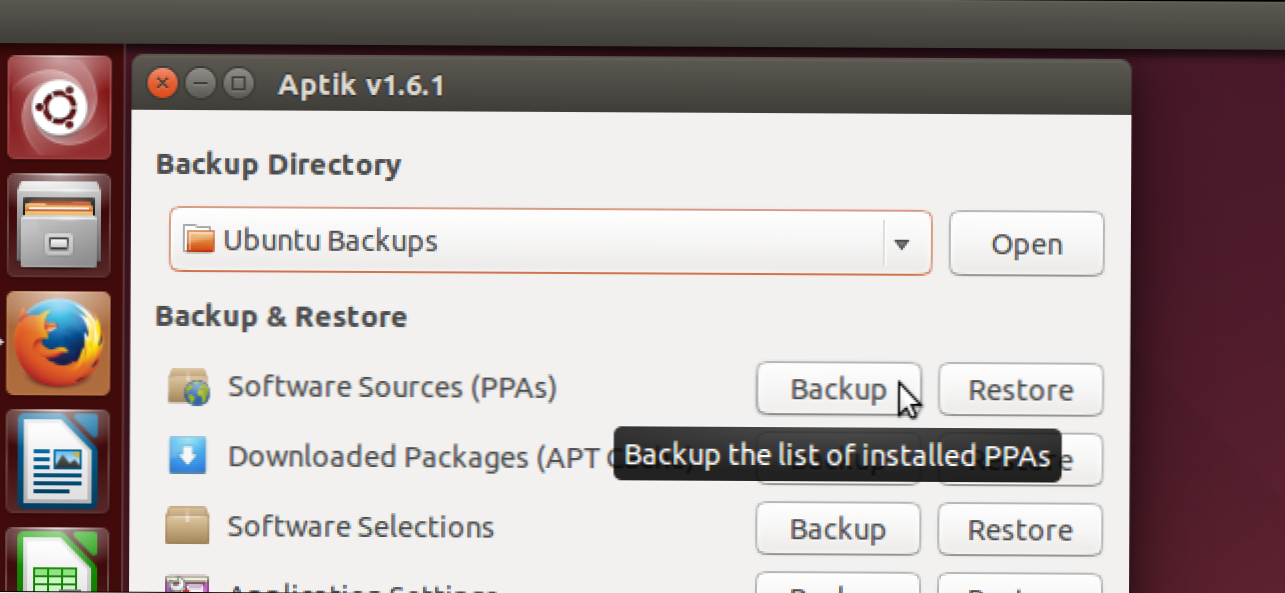Expand the Backup Directory dropdown arrow

(901, 243)
